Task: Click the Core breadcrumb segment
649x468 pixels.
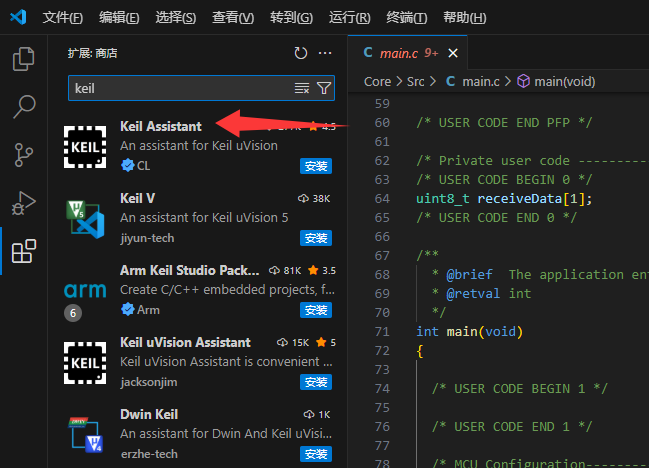Action: 377,82
